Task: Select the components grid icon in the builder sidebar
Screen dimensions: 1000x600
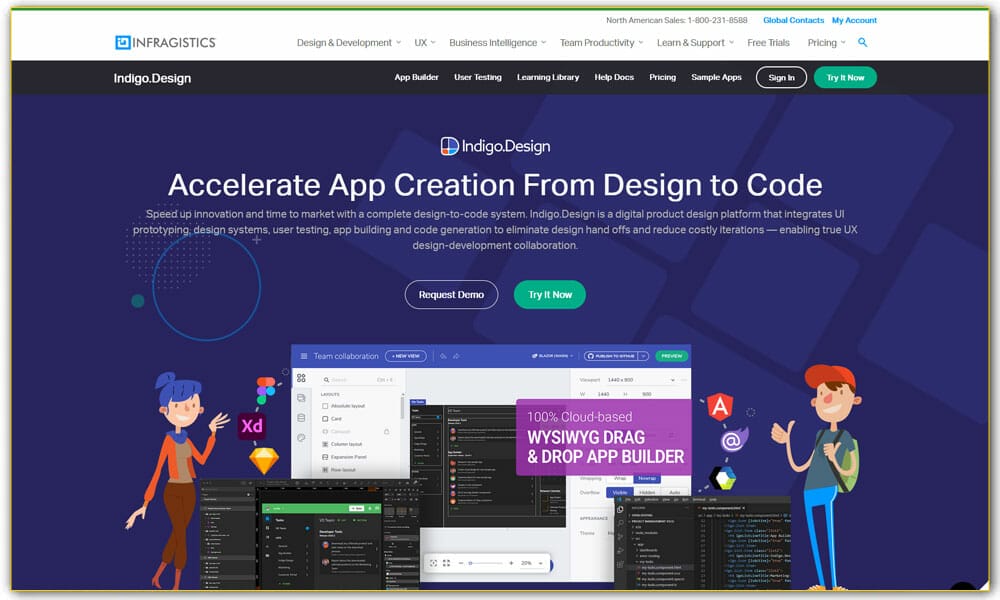Action: [302, 377]
